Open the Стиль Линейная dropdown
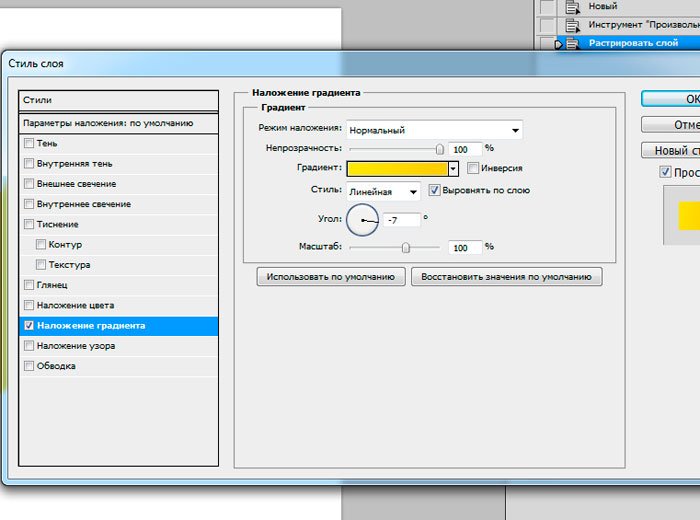Screen dimensions: 700x520 click(x=383, y=191)
